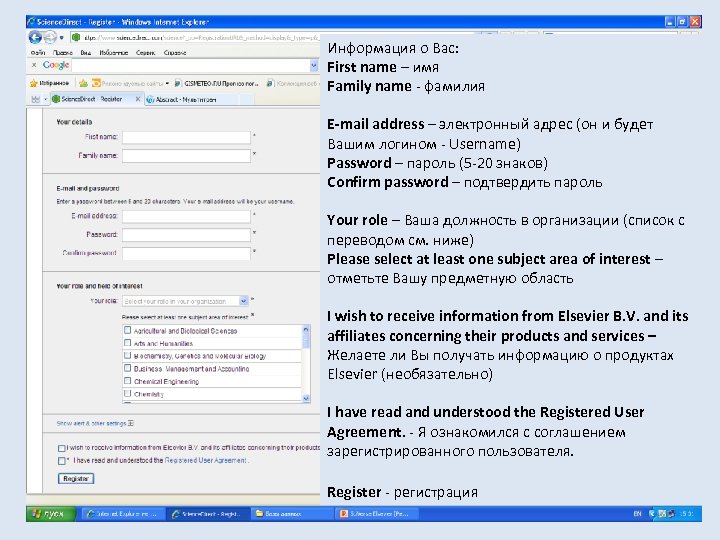Open the Файл menu
This screenshot has height=540, width=720.
pyautogui.click(x=37, y=53)
